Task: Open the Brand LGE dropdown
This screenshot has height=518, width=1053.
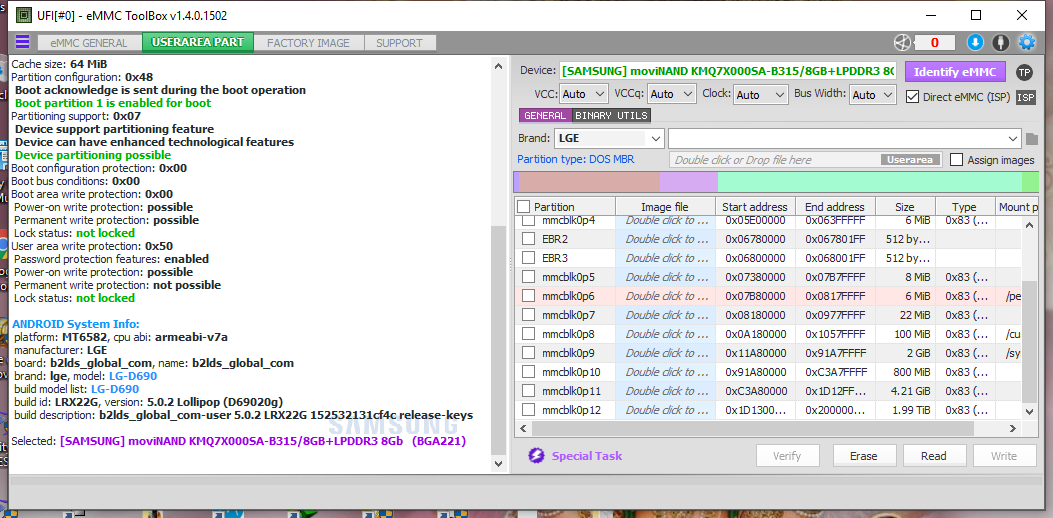Action: 609,138
